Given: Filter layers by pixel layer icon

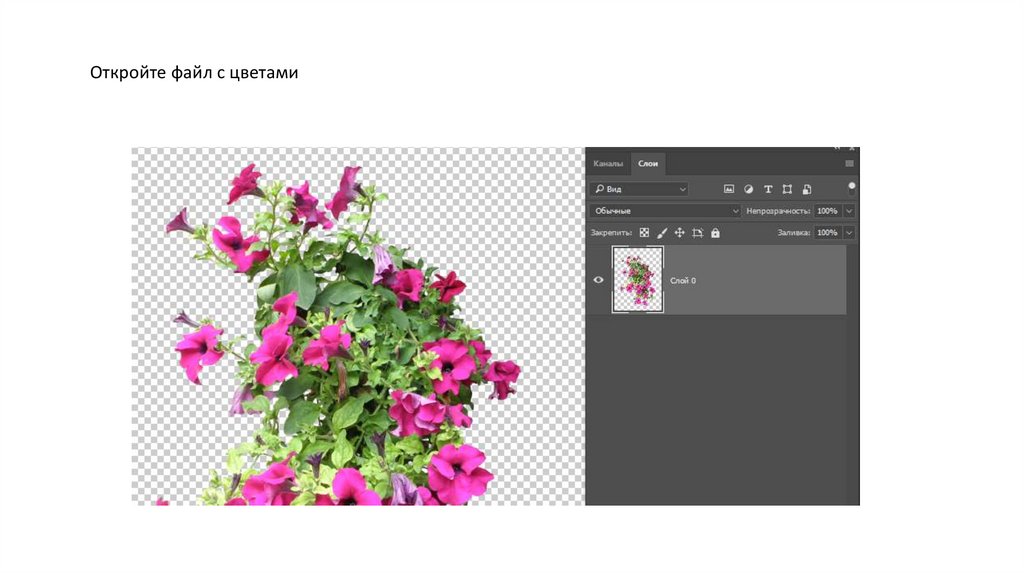Looking at the screenshot, I should pos(729,189).
